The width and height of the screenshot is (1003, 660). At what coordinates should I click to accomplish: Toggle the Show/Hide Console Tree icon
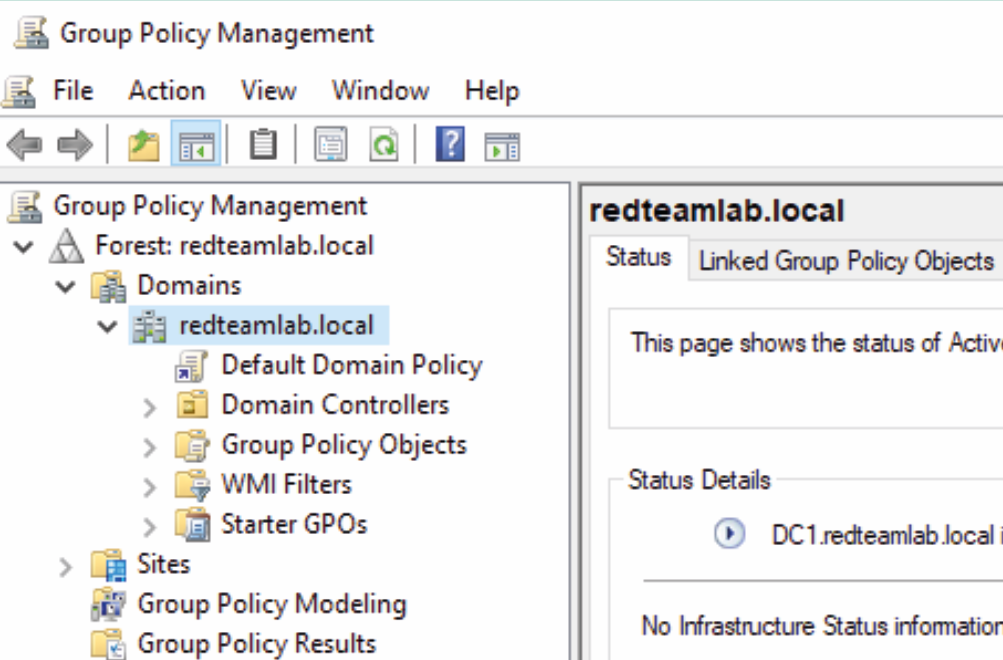coord(196,145)
